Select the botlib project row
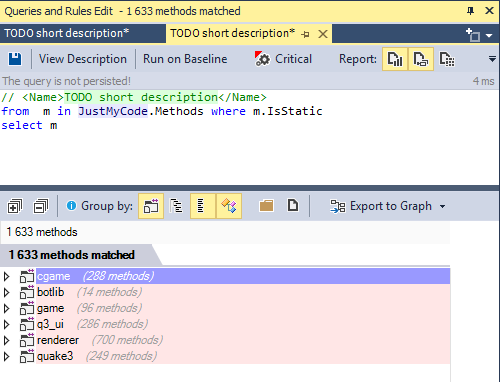This screenshot has width=500, height=382. click(243, 292)
